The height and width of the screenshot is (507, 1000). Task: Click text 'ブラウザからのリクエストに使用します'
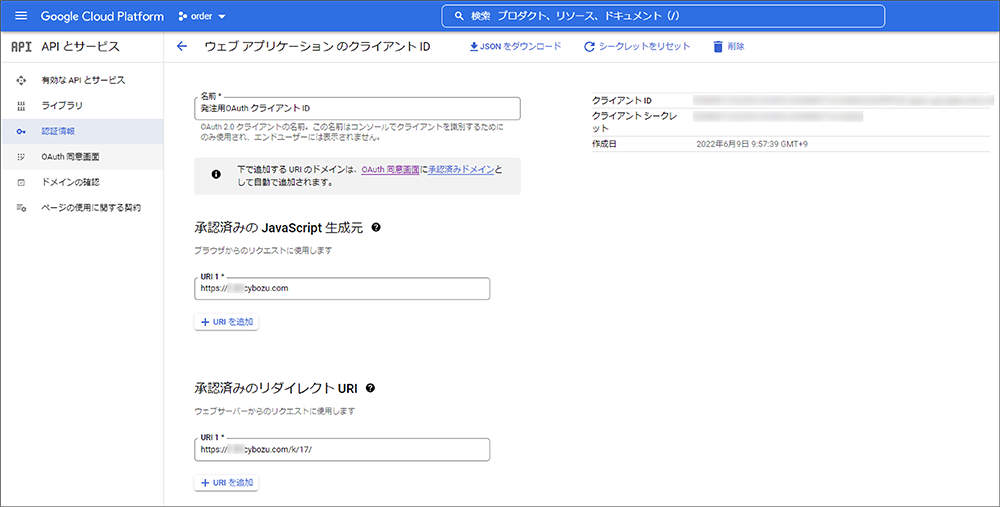(x=263, y=251)
